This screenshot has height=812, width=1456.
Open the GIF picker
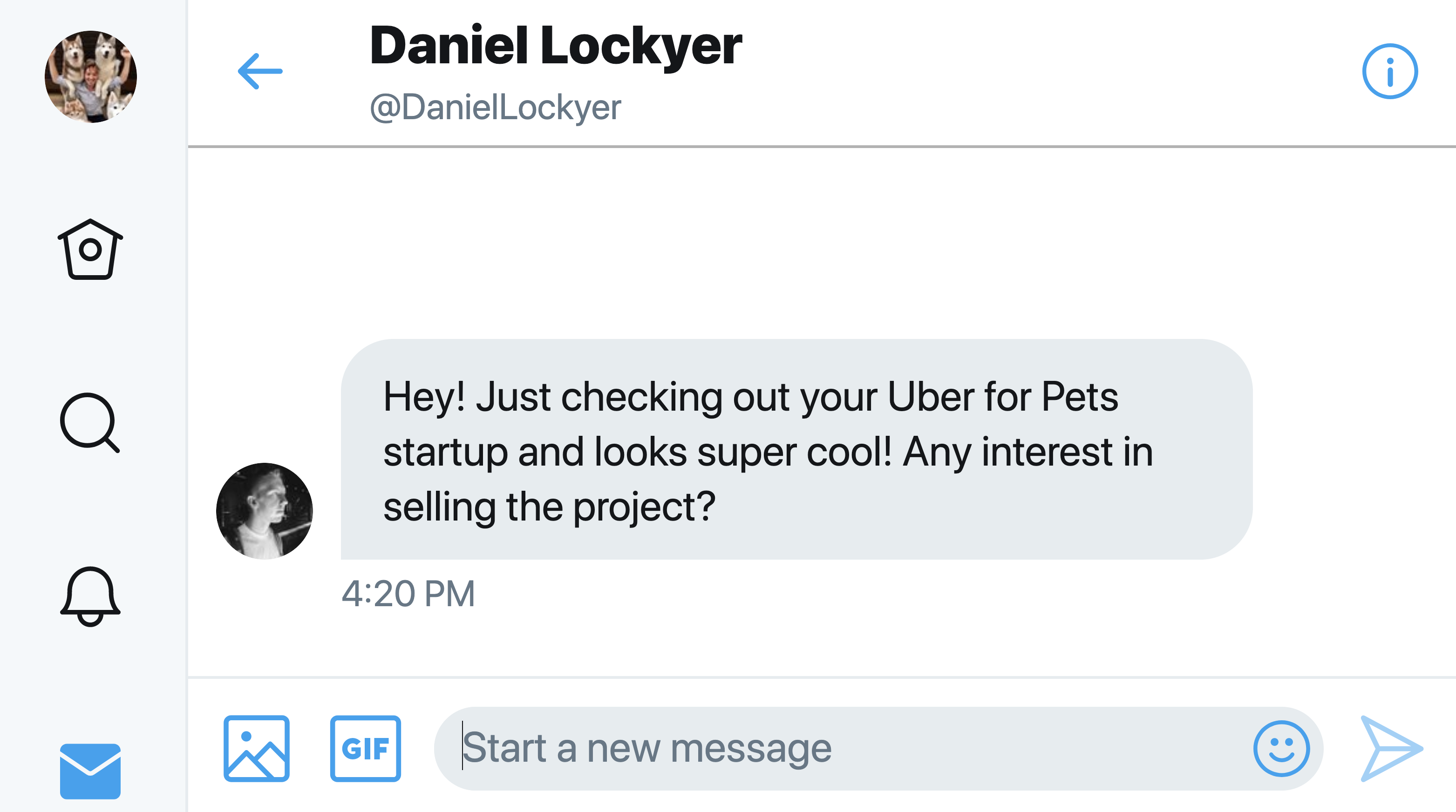365,748
